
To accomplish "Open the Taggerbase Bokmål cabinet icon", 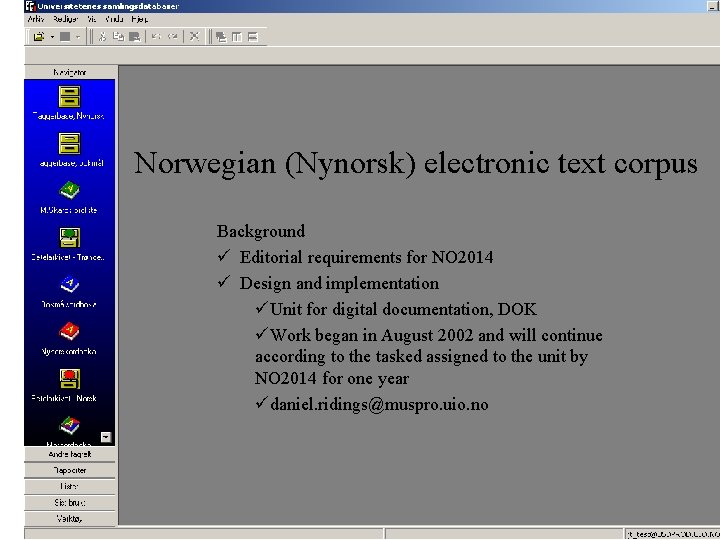I will [x=69, y=143].
